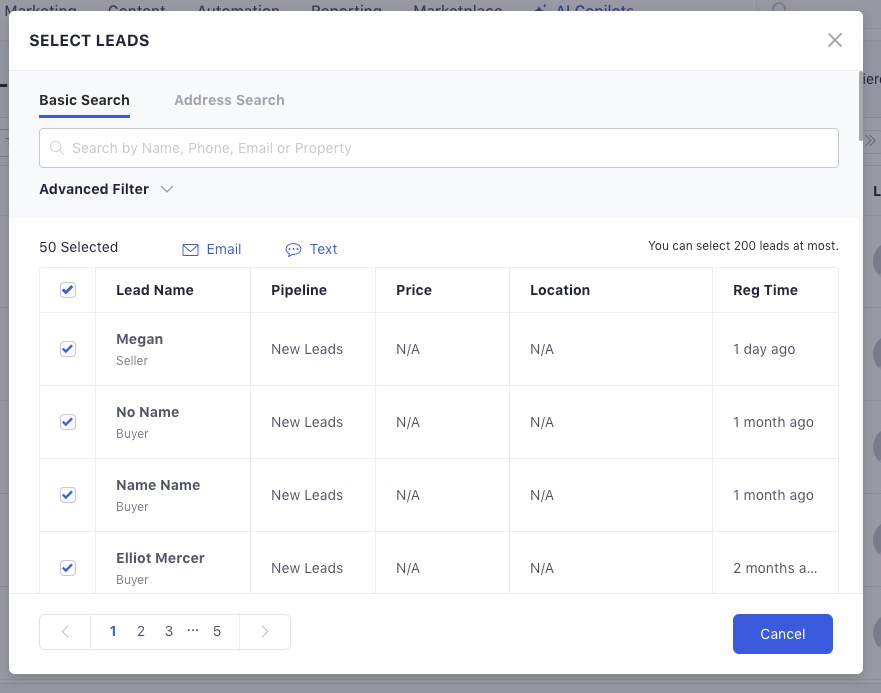Open the Address Search tab
The height and width of the screenshot is (693, 881).
(229, 100)
